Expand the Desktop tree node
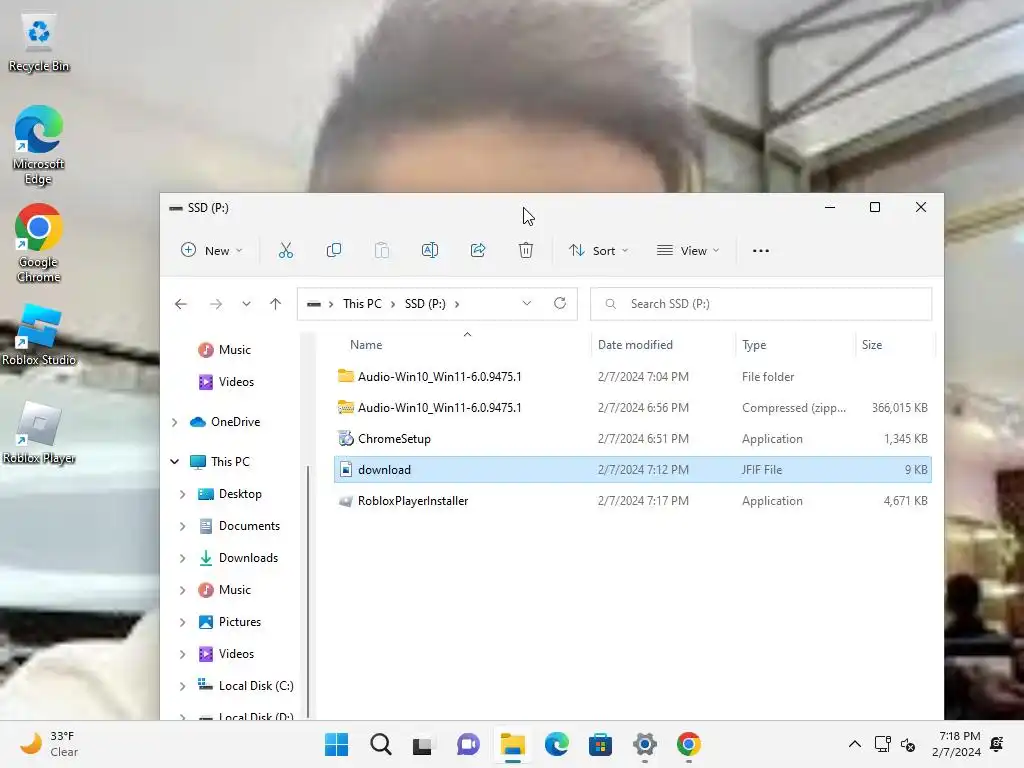 pos(182,494)
